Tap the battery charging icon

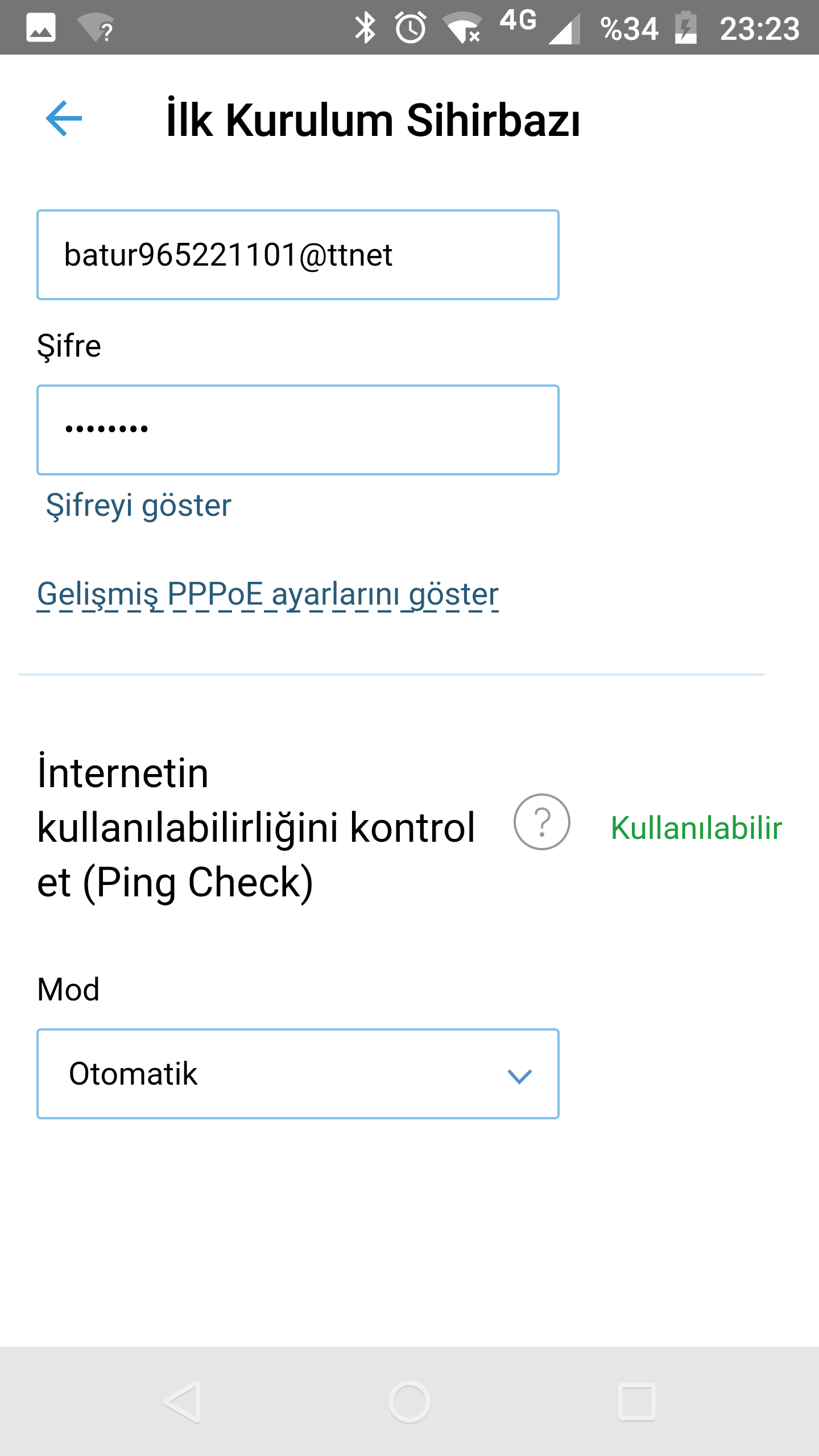pyautogui.click(x=686, y=28)
